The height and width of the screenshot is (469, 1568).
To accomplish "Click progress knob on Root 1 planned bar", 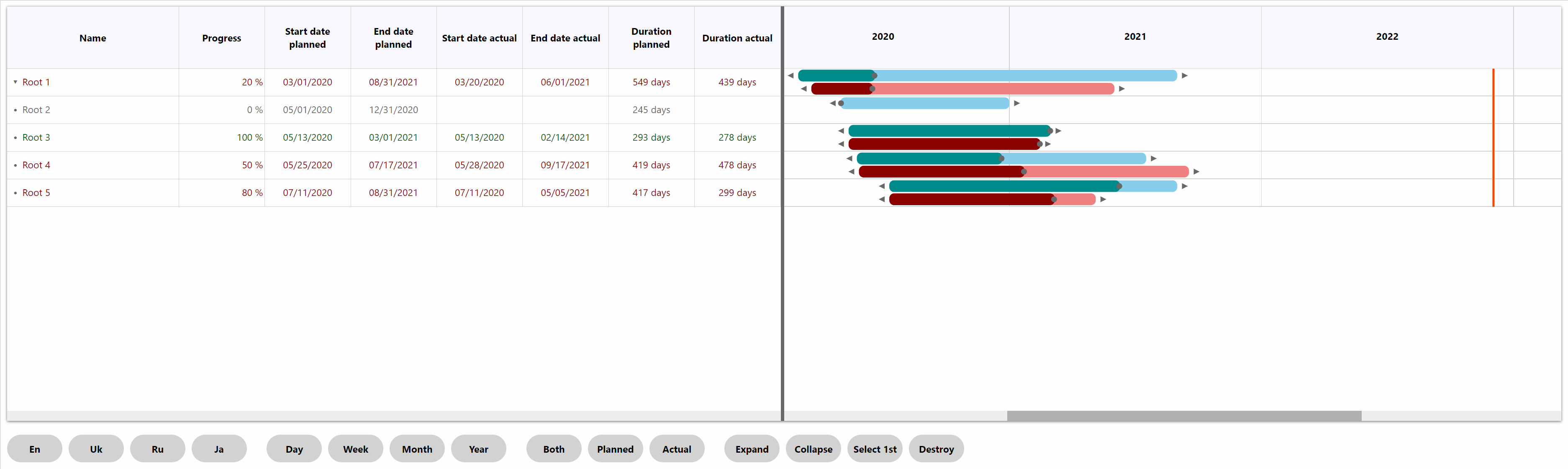I will click(x=874, y=75).
